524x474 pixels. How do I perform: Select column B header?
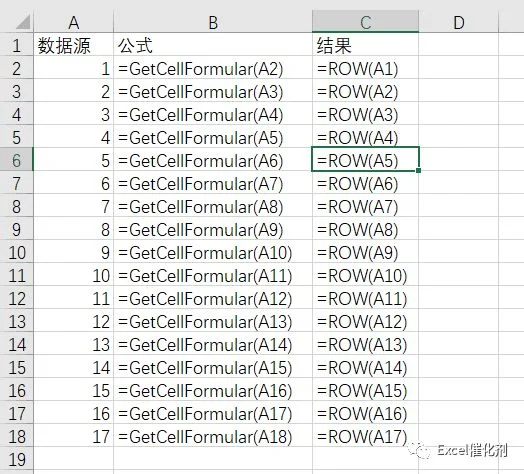tap(213, 22)
